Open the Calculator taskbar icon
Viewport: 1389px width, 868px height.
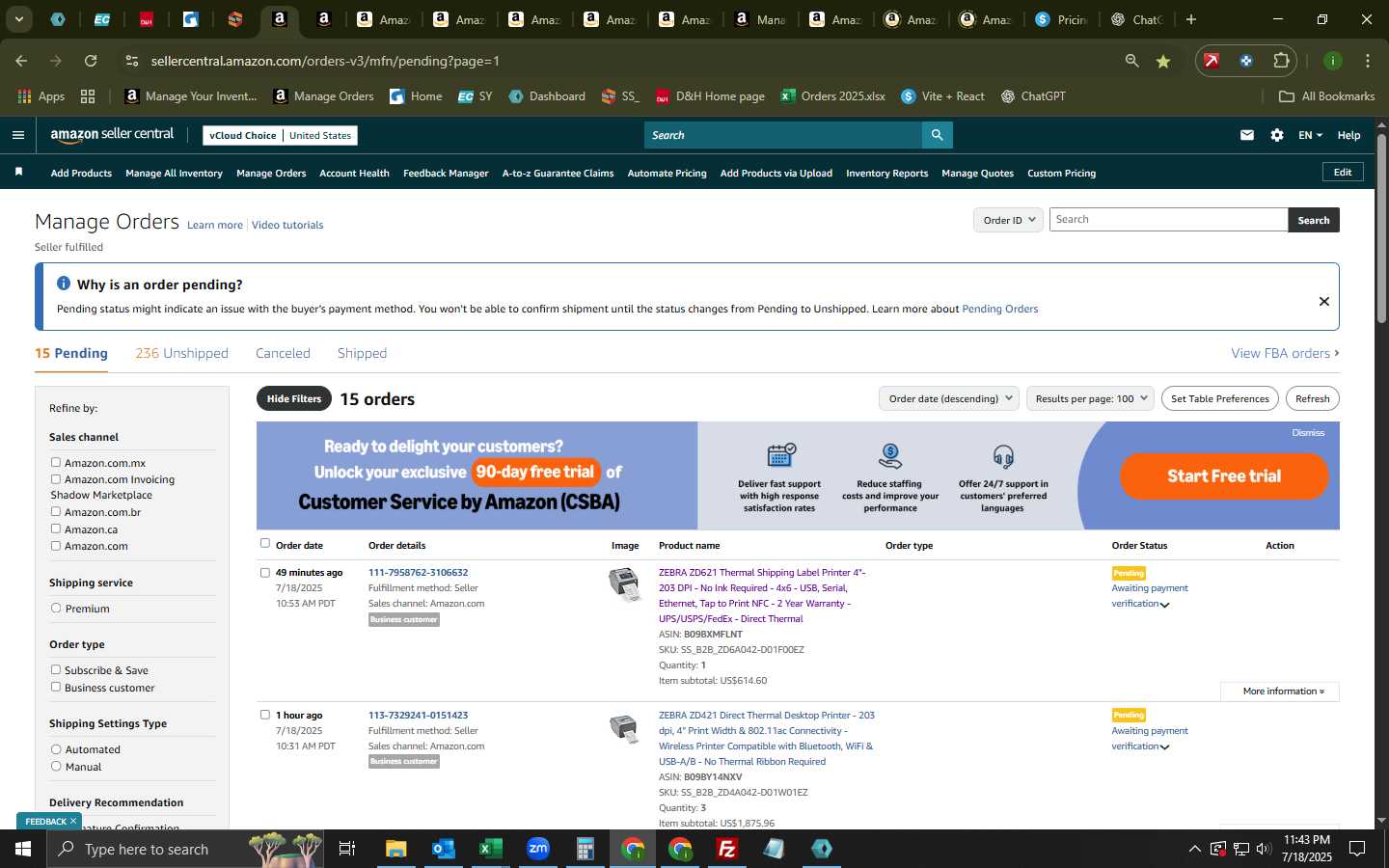(585, 849)
